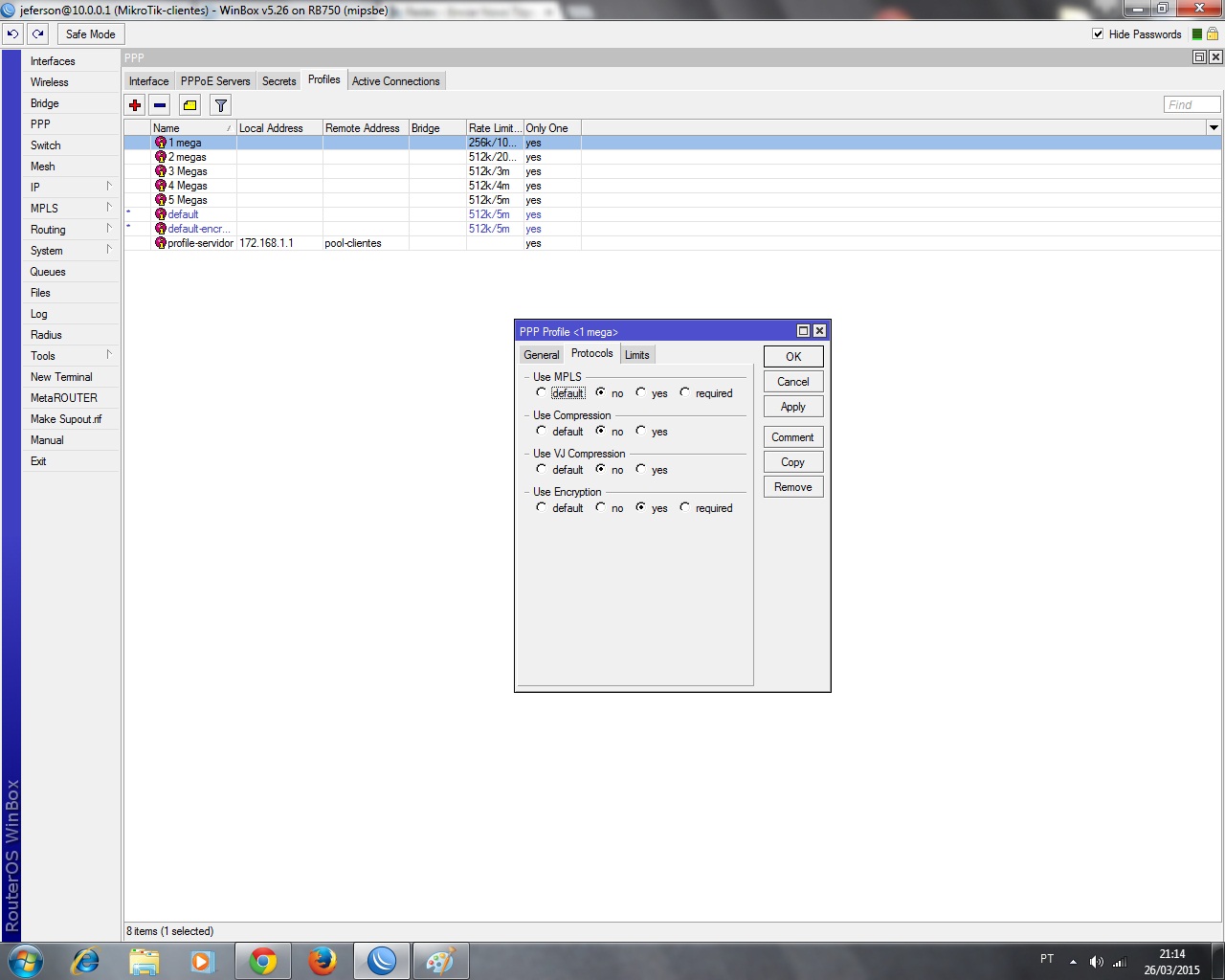Set Use Compression to default
Screen dimensions: 1225x980
[542, 431]
